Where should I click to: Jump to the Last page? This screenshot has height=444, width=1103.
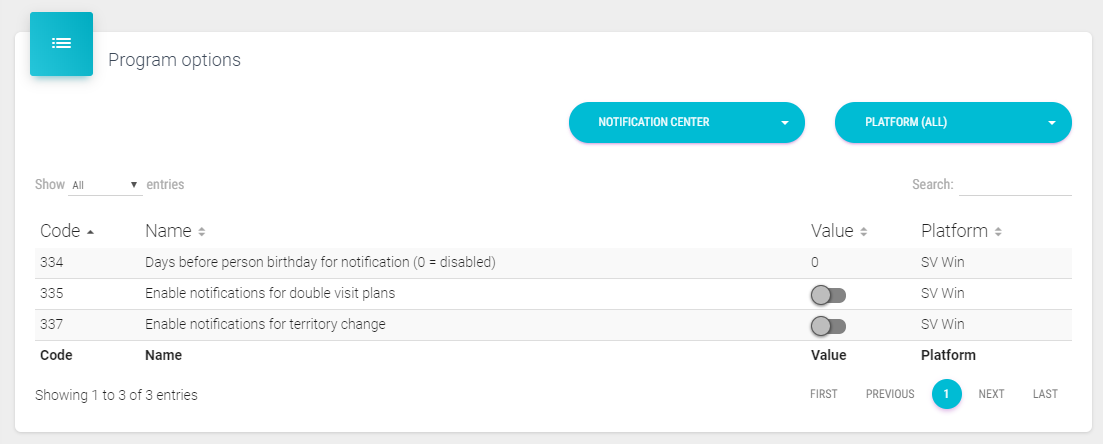pos(1045,394)
